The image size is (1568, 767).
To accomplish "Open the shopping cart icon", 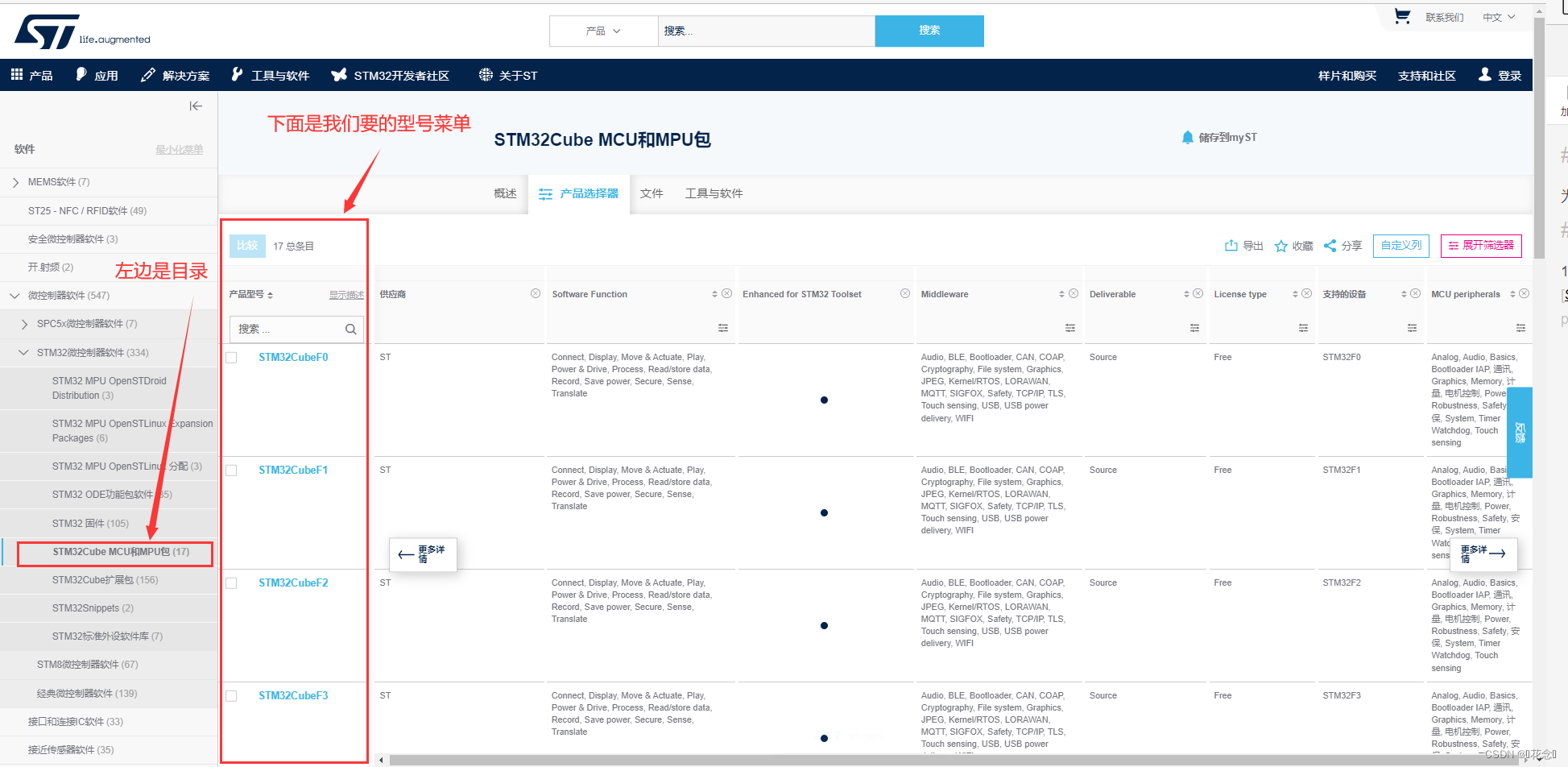I will 1402,16.
